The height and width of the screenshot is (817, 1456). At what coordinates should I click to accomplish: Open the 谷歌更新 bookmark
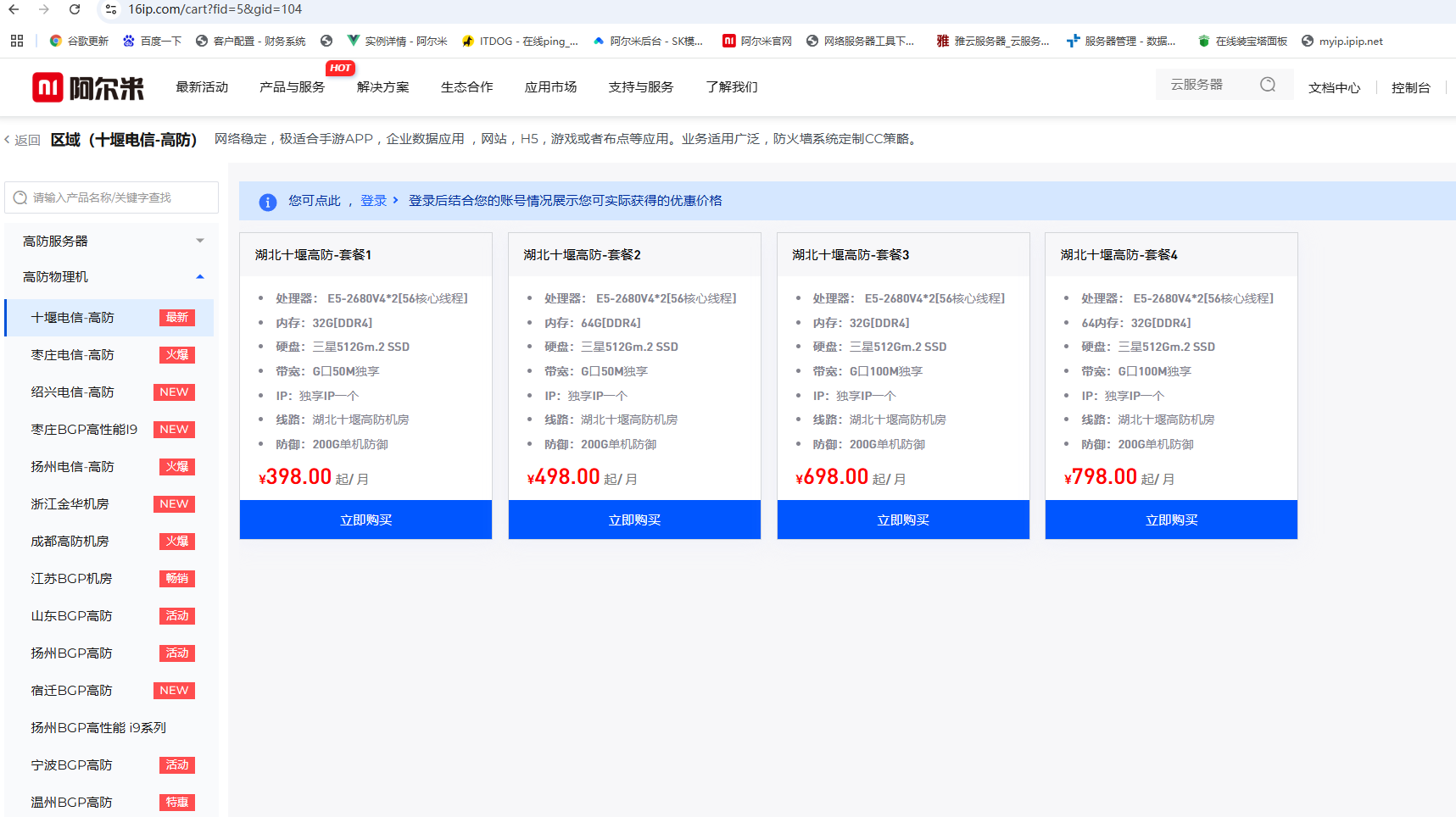pos(79,41)
